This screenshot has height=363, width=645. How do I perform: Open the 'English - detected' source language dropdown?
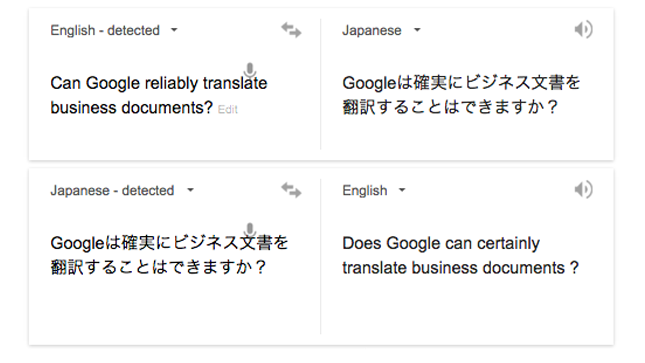point(174,30)
